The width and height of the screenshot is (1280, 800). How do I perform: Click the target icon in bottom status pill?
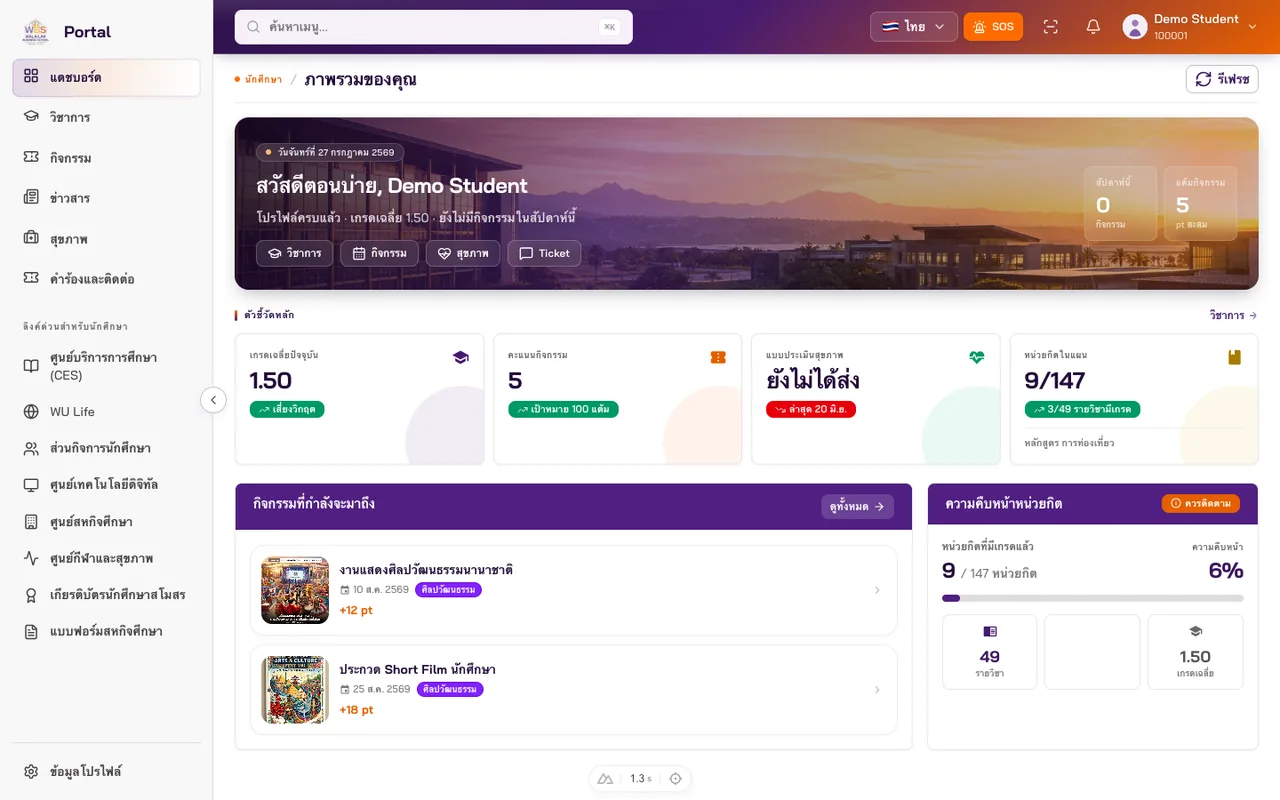click(675, 779)
